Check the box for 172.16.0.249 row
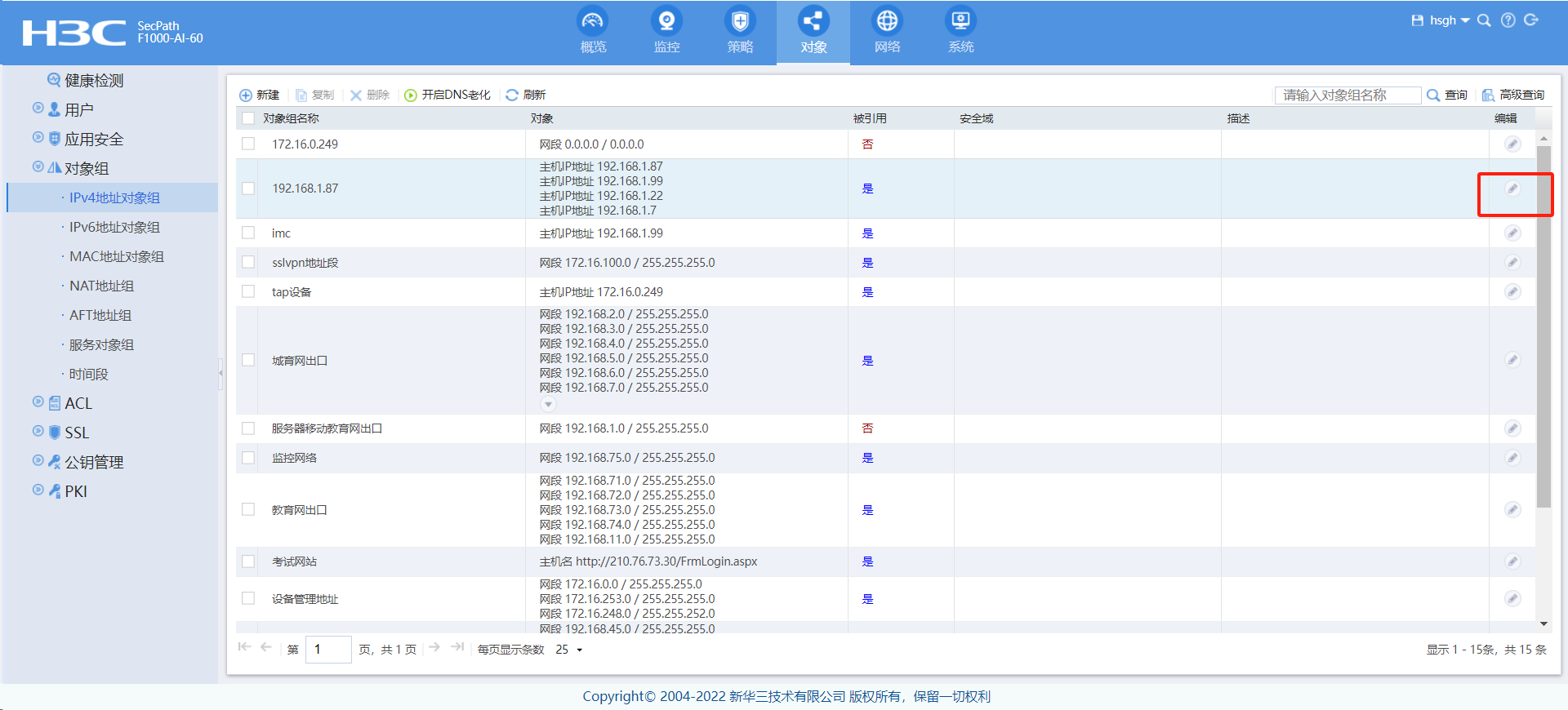 point(248,144)
